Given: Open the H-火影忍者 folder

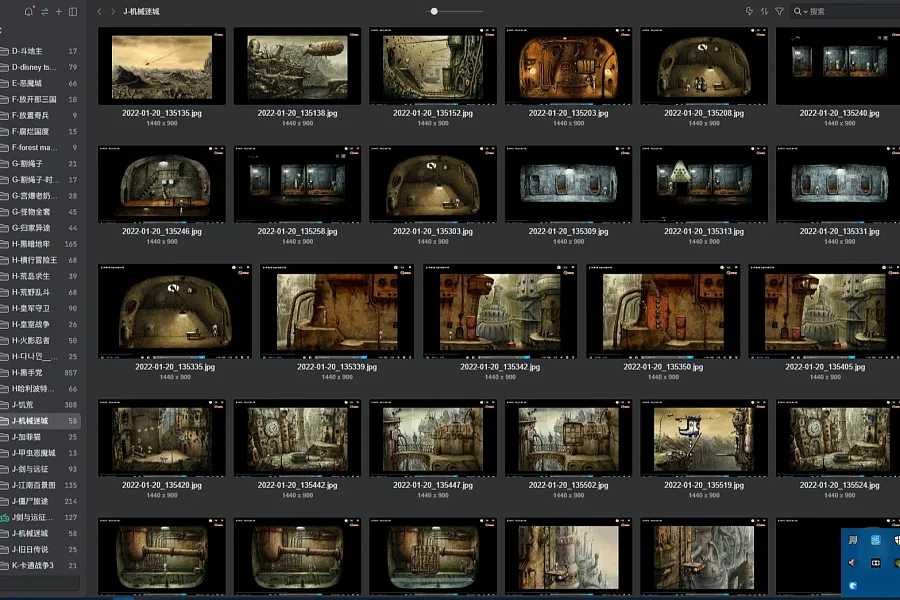Looking at the screenshot, I should point(40,340).
